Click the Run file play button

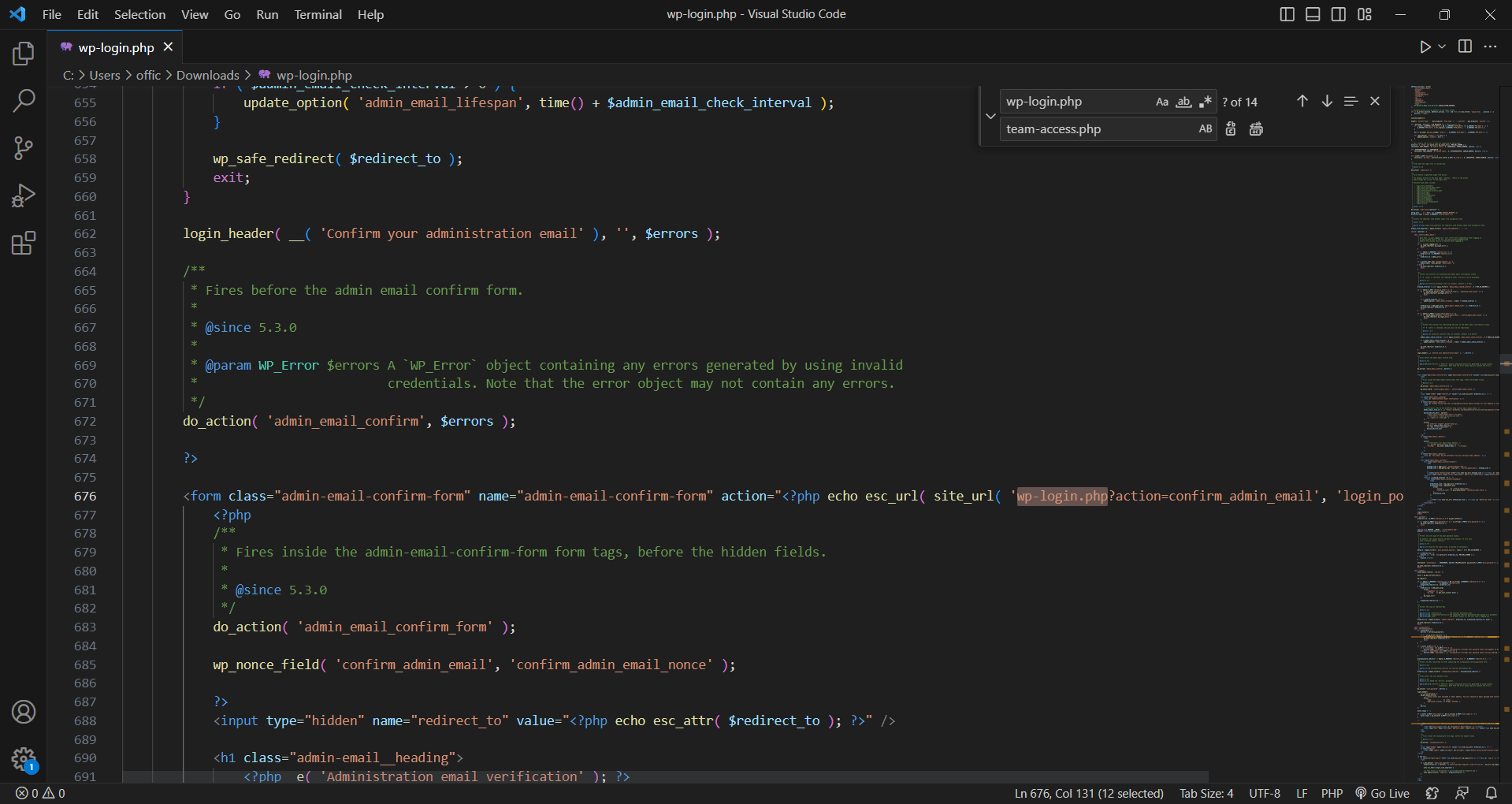pos(1425,47)
